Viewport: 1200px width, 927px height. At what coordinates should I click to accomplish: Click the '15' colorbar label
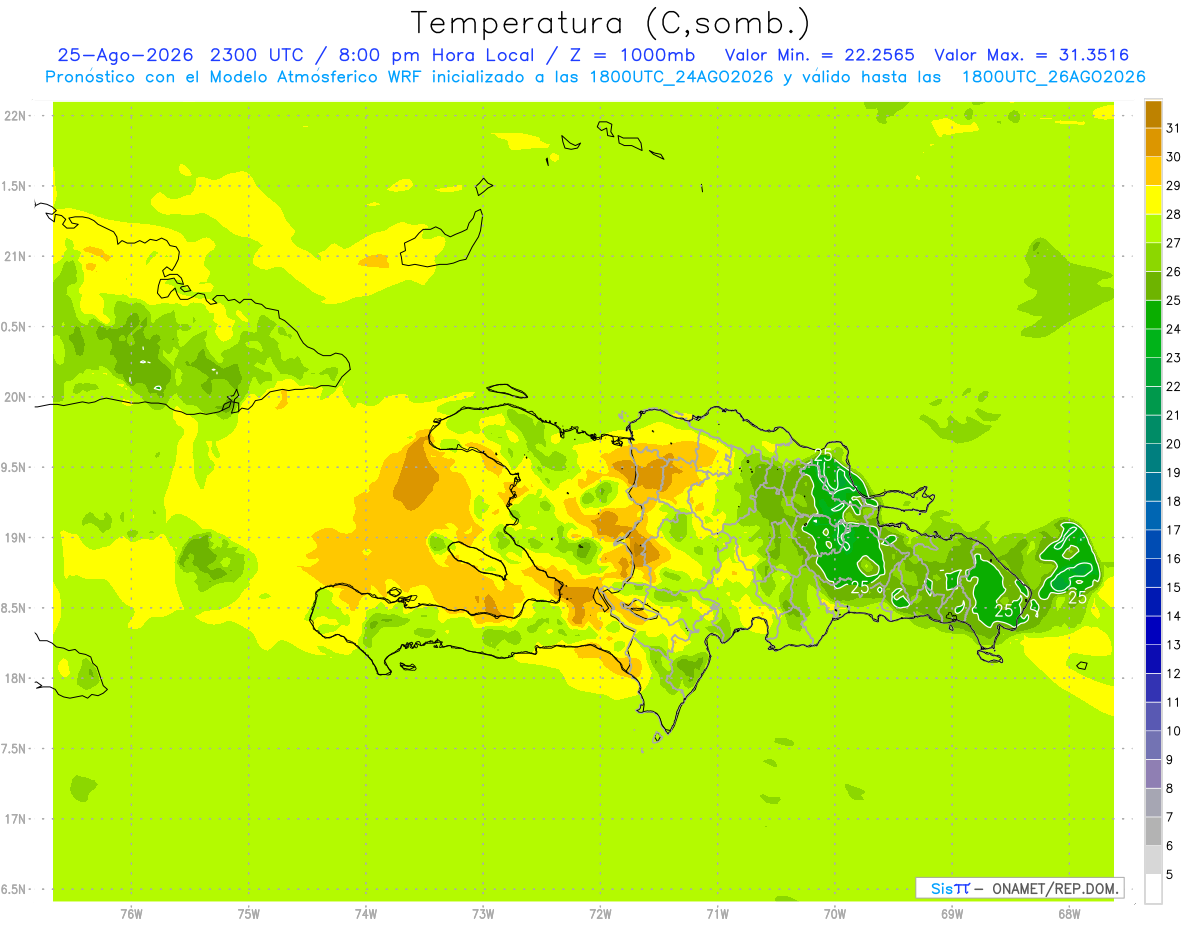point(1174,588)
